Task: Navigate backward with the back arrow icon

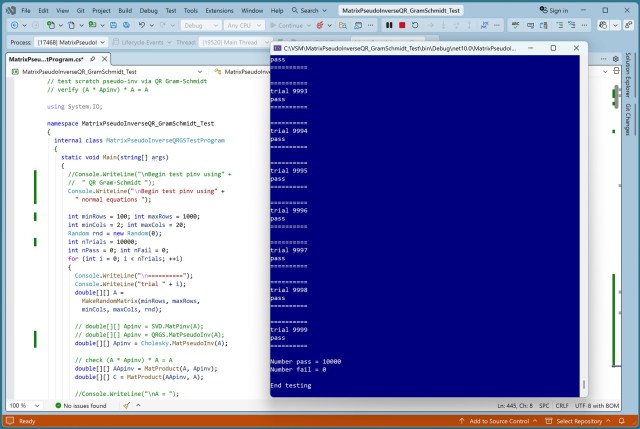Action: (x=12, y=25)
